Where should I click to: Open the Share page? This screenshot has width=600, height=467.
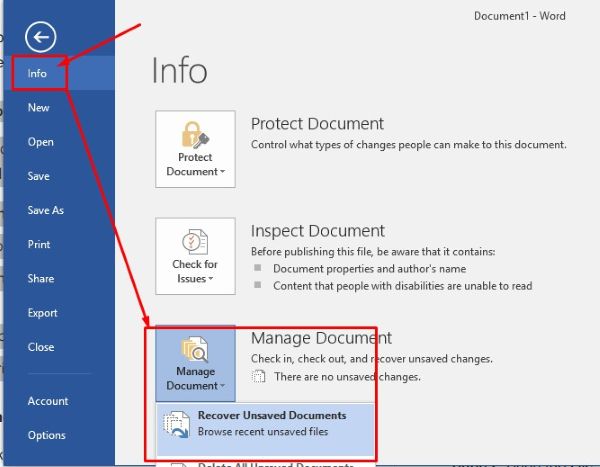coord(41,279)
